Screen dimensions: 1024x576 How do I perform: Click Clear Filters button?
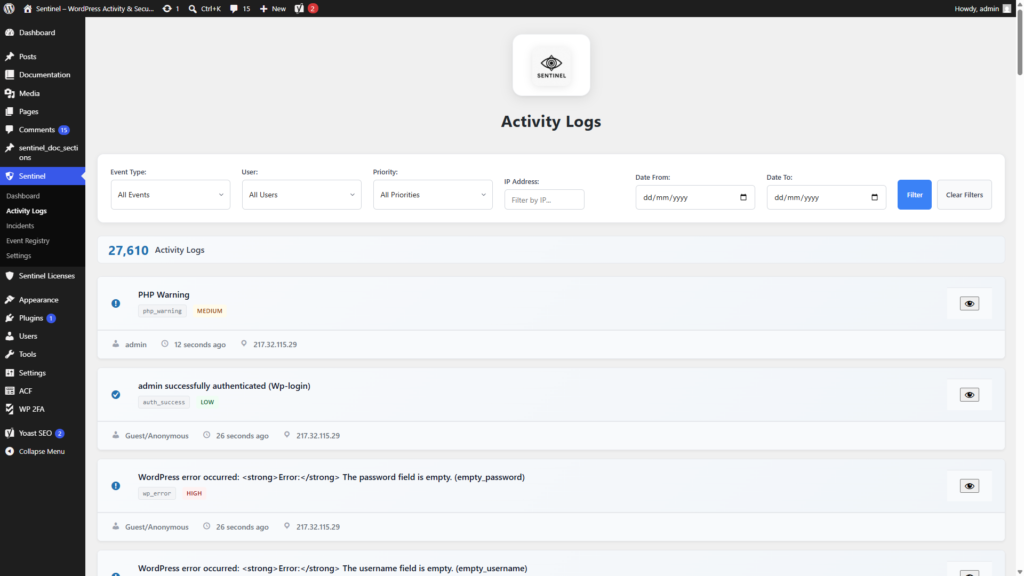[964, 195]
